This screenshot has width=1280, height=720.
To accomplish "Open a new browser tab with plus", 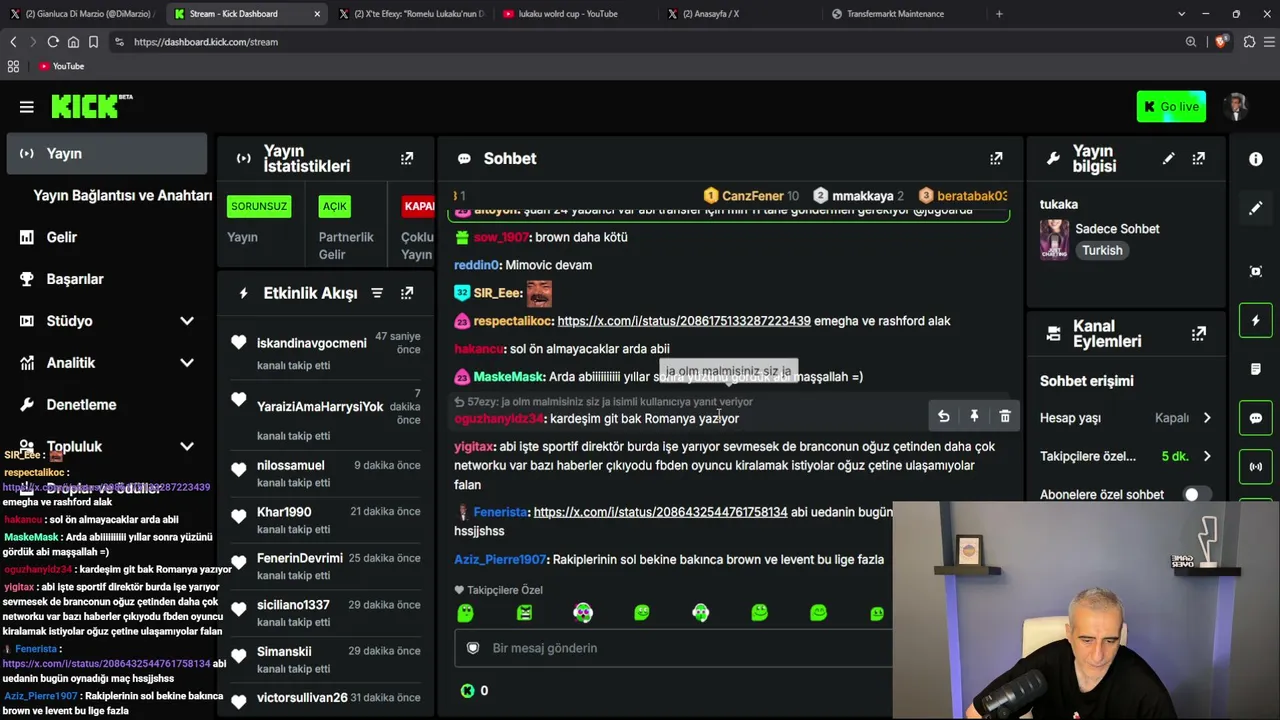I will coord(999,14).
